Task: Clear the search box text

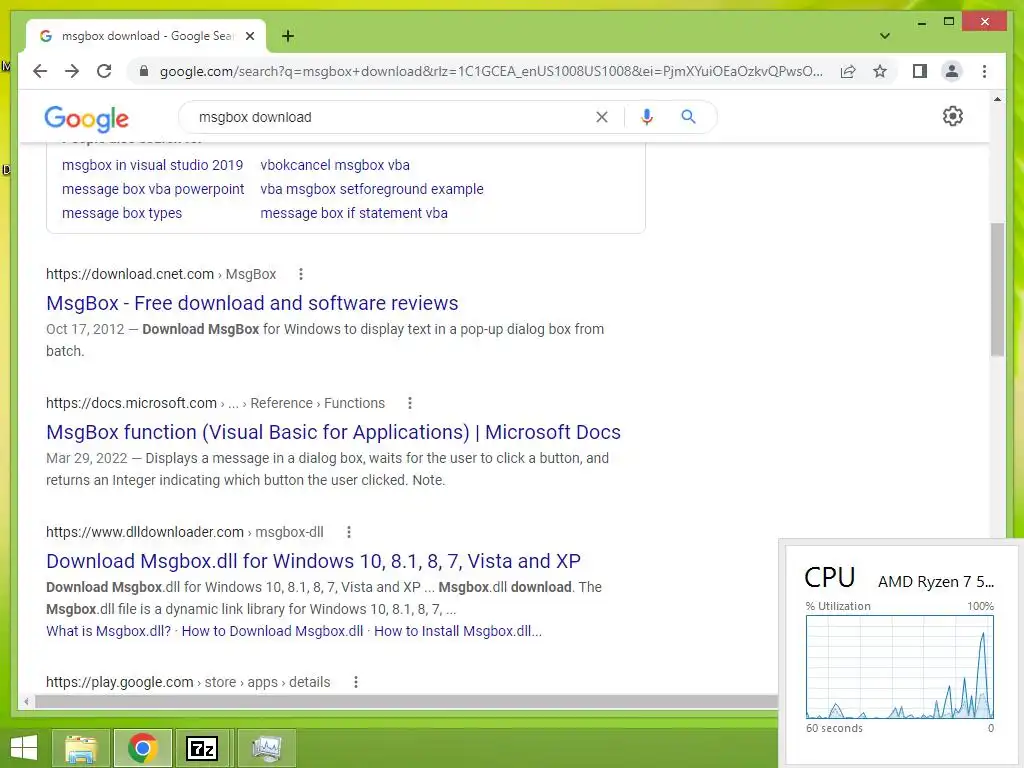Action: coord(601,117)
